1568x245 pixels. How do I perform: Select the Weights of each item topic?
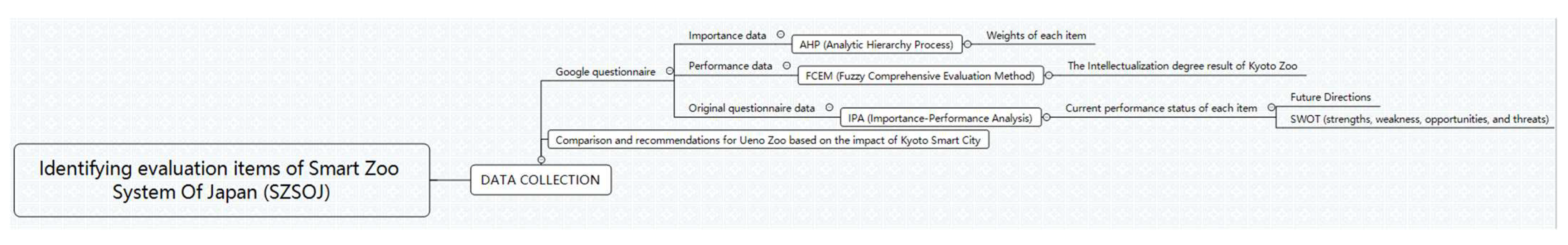pyautogui.click(x=1036, y=35)
